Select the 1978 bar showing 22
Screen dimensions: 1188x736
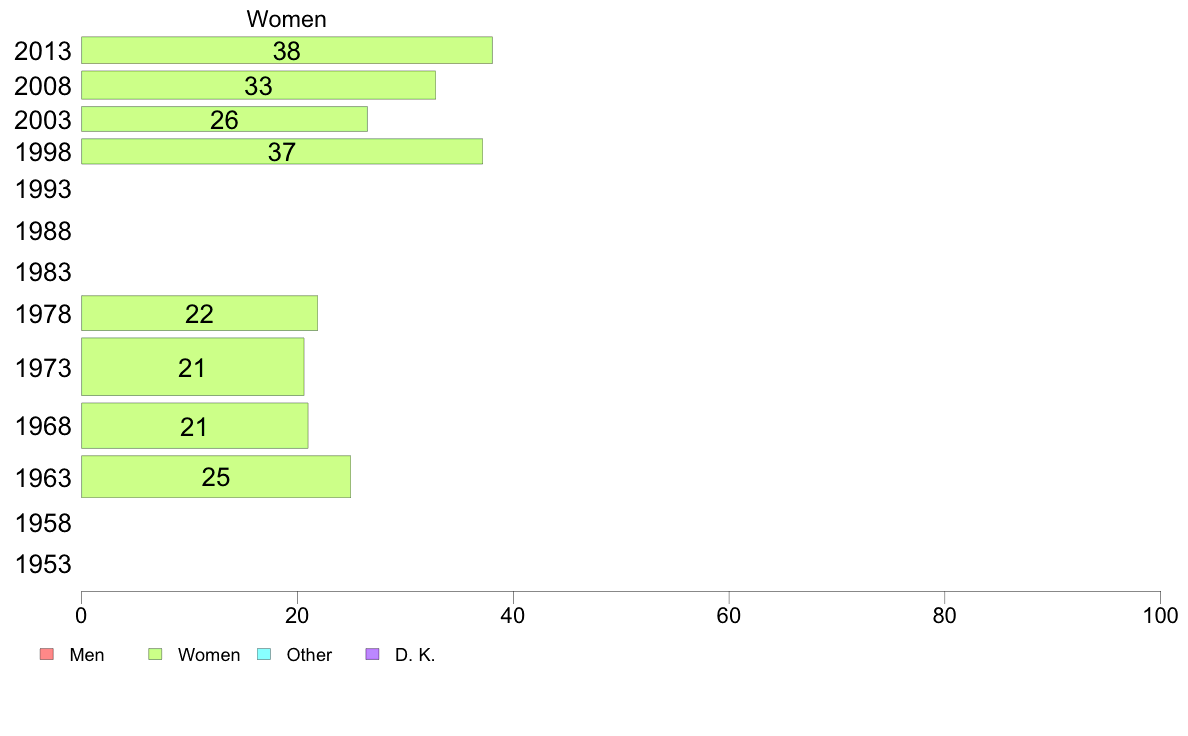point(199,313)
